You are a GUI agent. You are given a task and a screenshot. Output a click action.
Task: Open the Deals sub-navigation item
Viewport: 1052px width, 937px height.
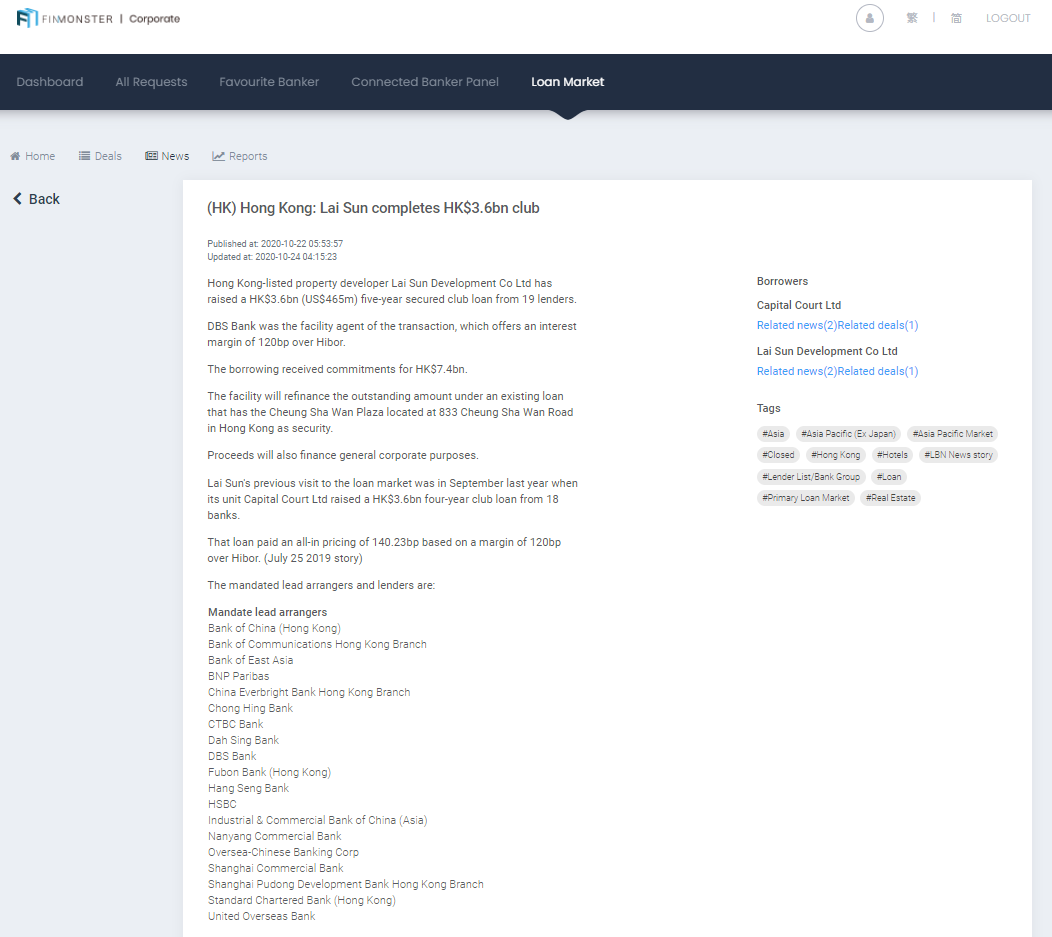pyautogui.click(x=100, y=156)
